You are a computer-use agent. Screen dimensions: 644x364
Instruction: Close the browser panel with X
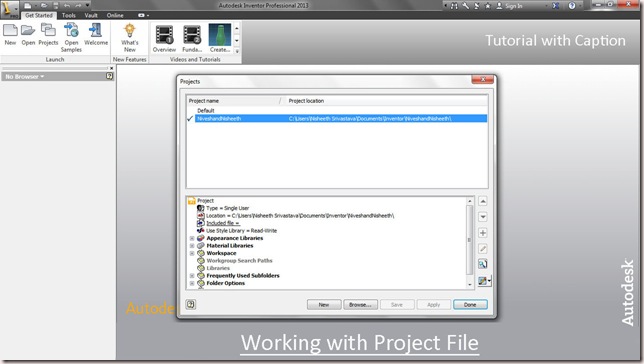point(111,68)
